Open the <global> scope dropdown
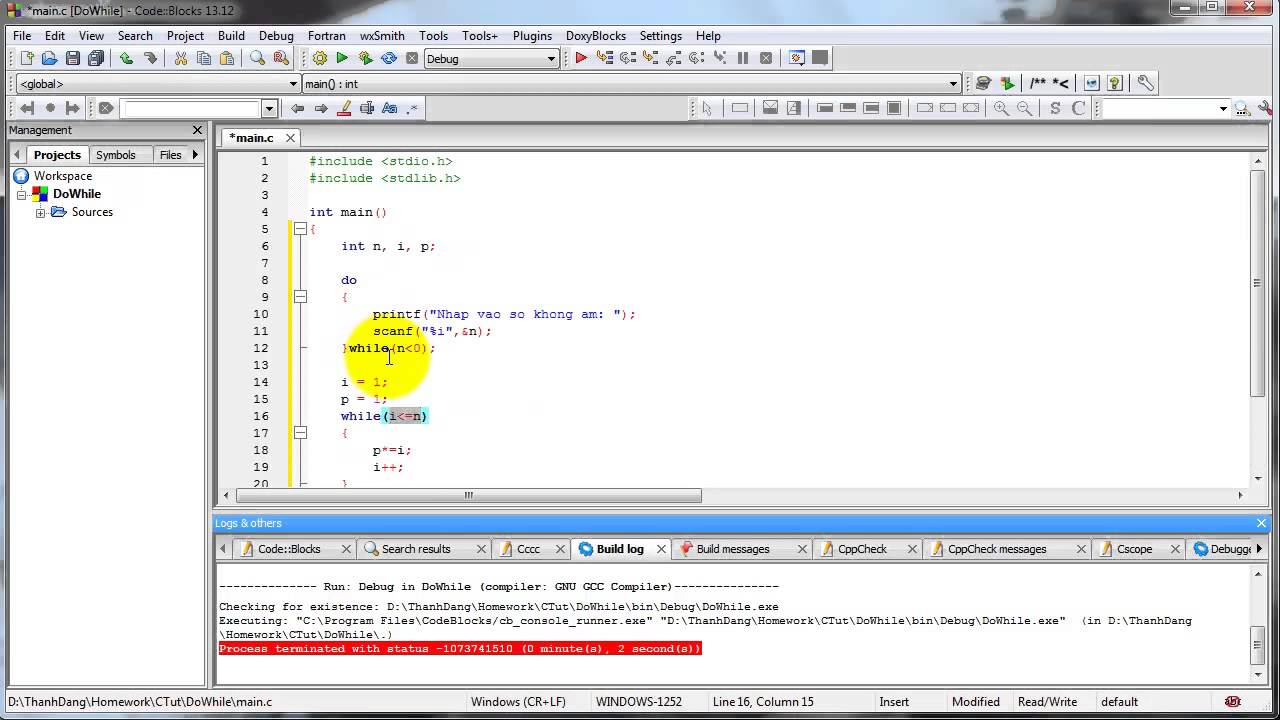This screenshot has width=1280, height=720. pyautogui.click(x=293, y=84)
